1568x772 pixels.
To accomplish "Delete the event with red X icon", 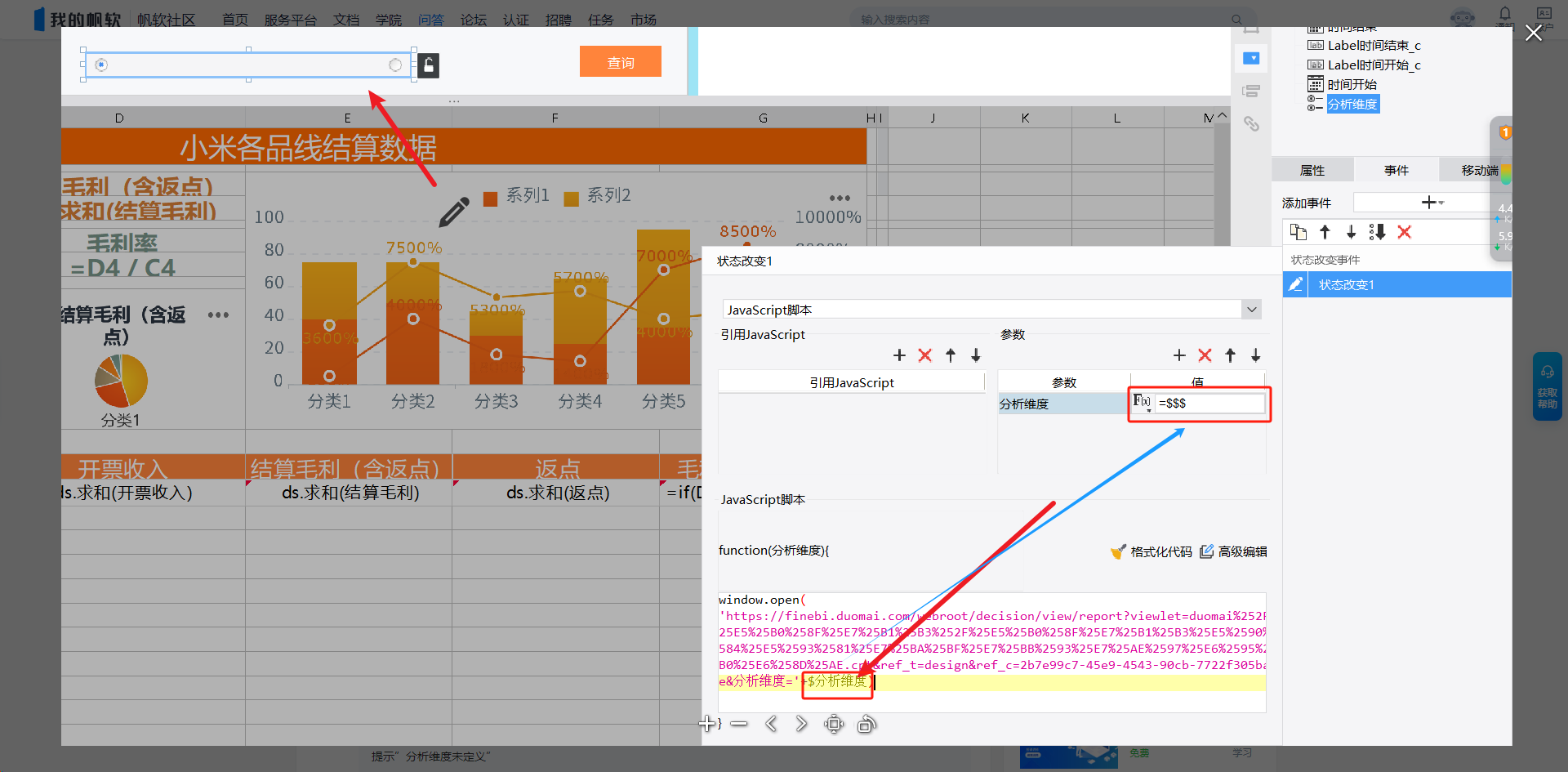I will coord(1404,232).
